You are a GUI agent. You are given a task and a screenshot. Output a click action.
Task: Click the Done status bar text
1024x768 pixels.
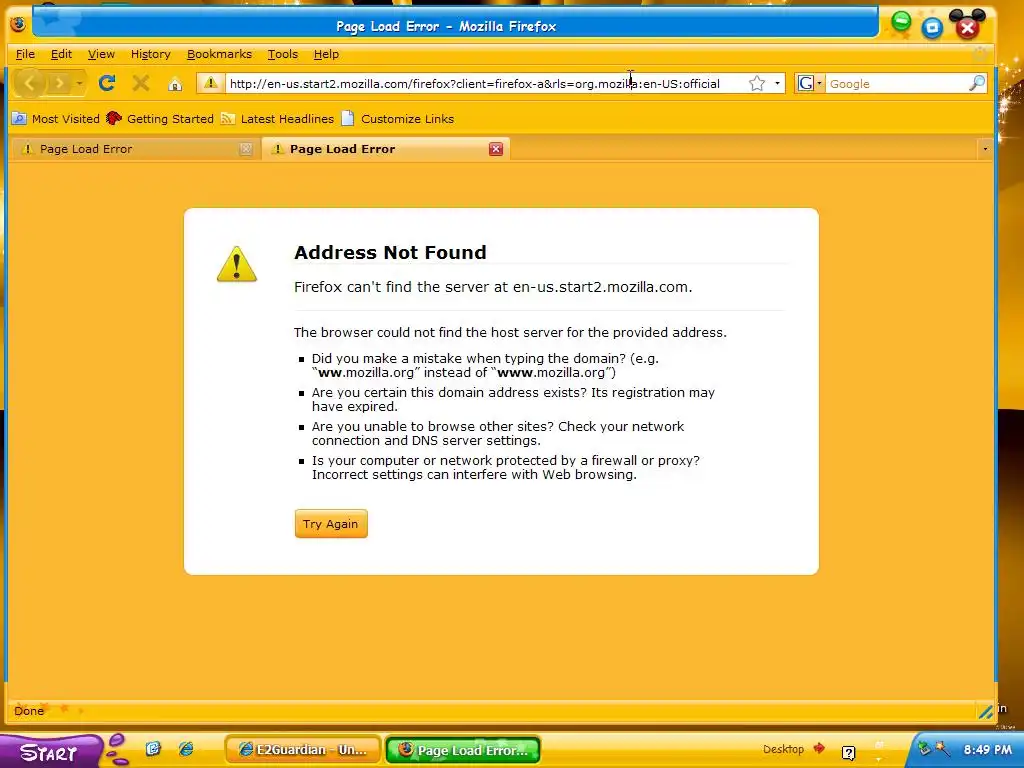coord(29,711)
